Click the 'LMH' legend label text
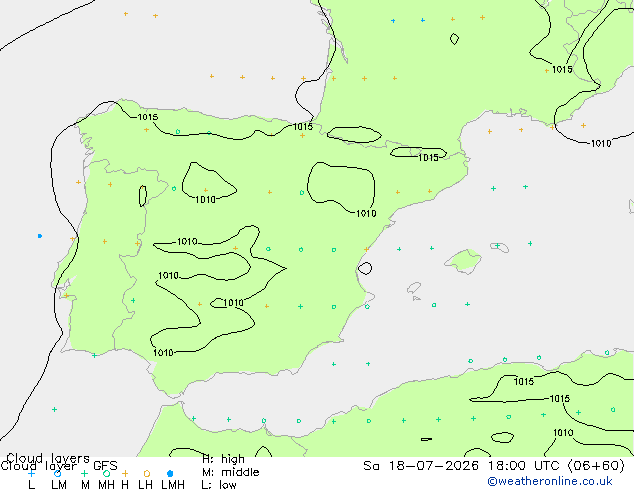This screenshot has width=634, height=490. (x=173, y=485)
